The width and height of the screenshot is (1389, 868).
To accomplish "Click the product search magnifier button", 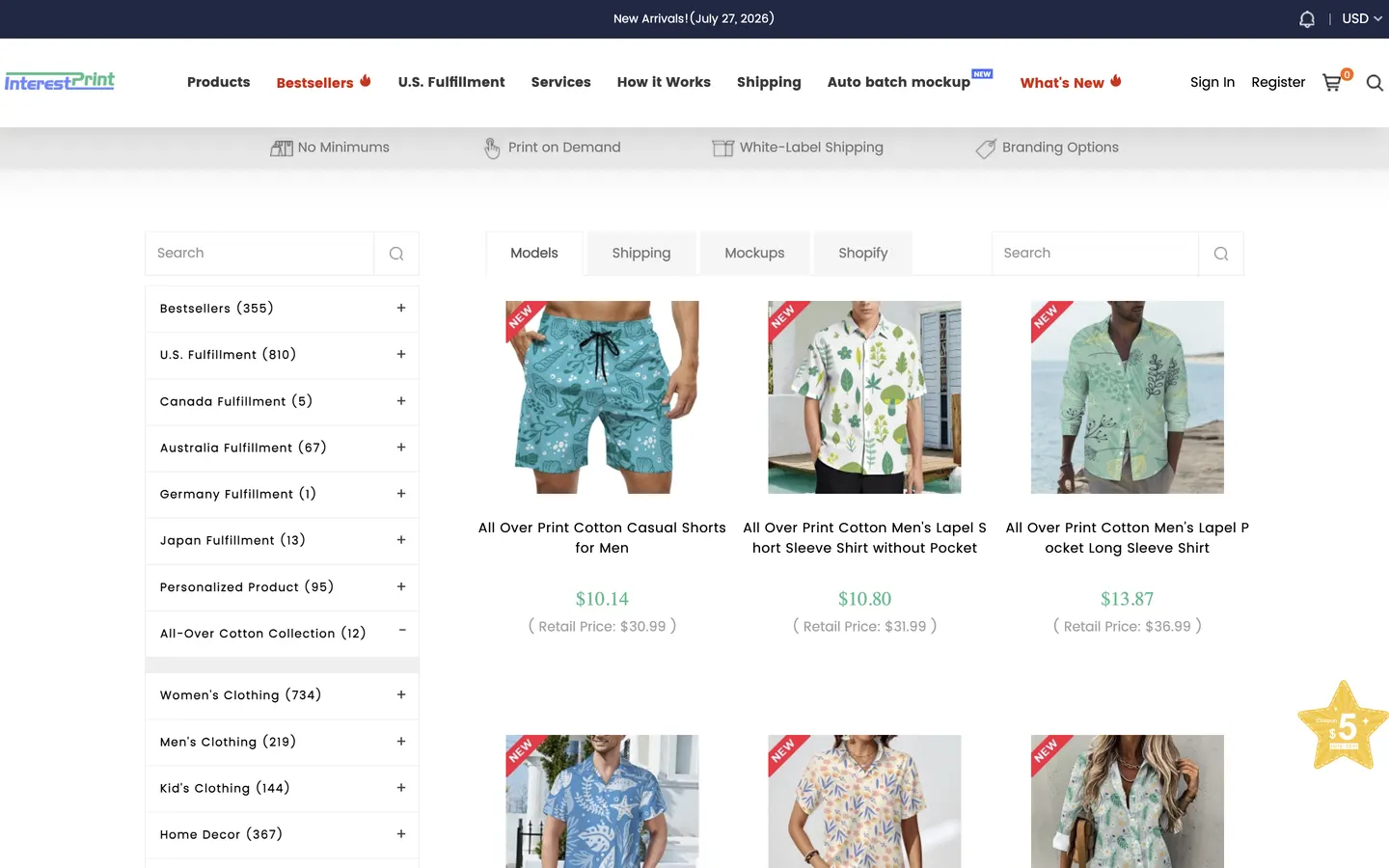I will click(x=1221, y=254).
